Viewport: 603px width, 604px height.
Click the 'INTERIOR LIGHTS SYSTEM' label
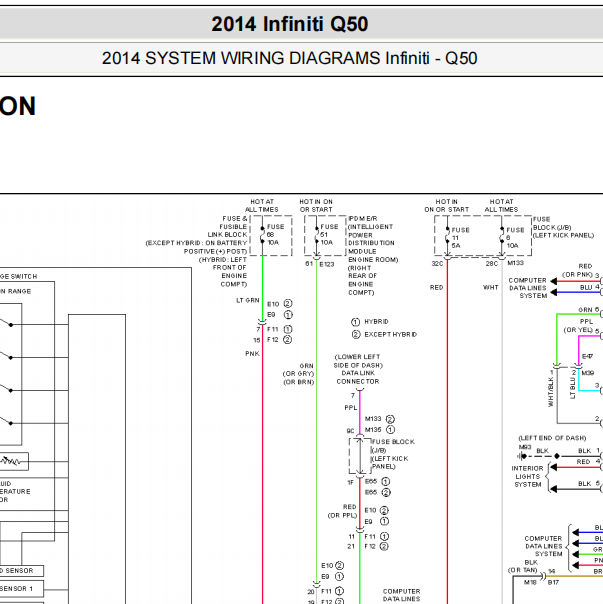coord(527,476)
